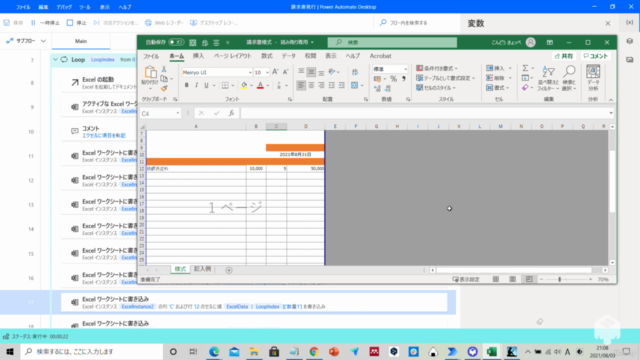Click the AutoSum sigma icon

point(525,68)
